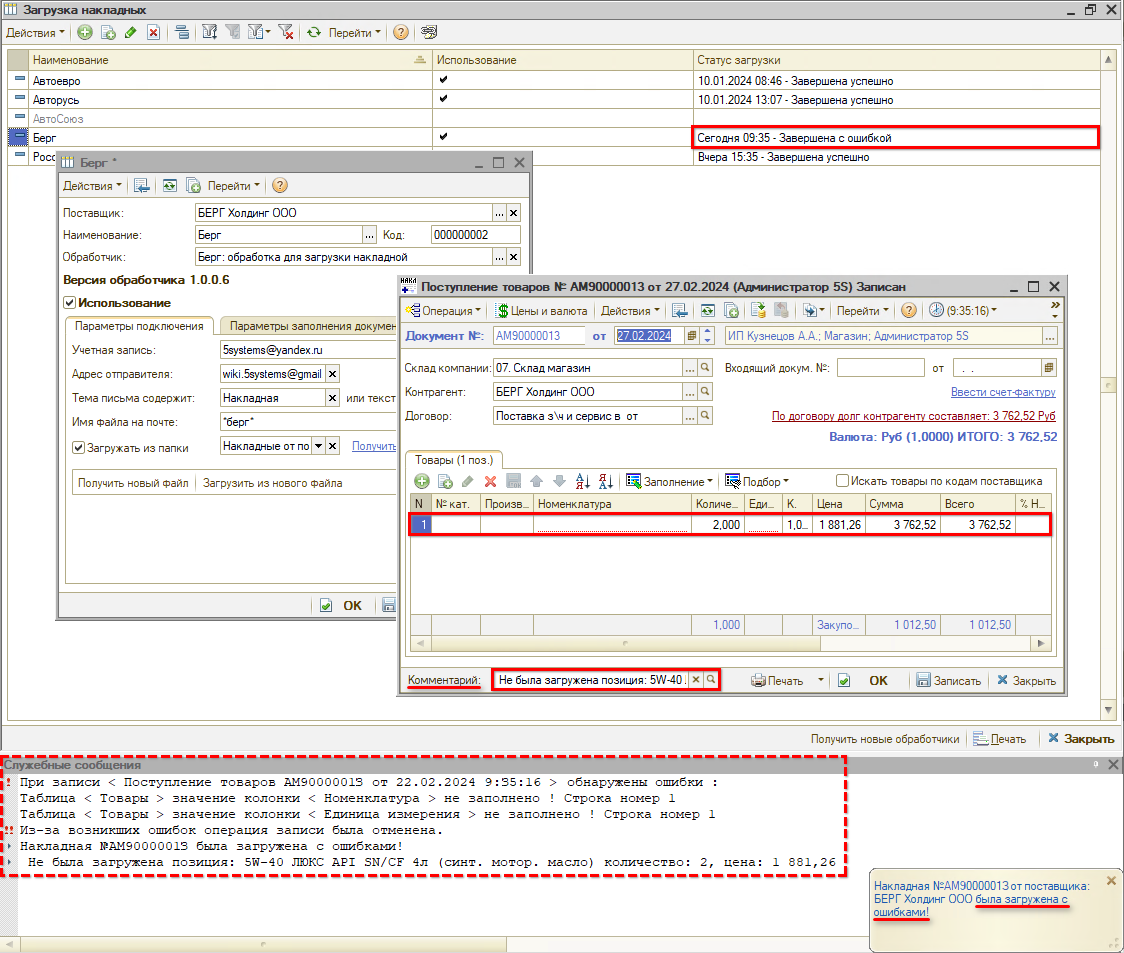1124x953 pixels.
Task: Open Действия dropdown in Берг window
Action: 92,186
